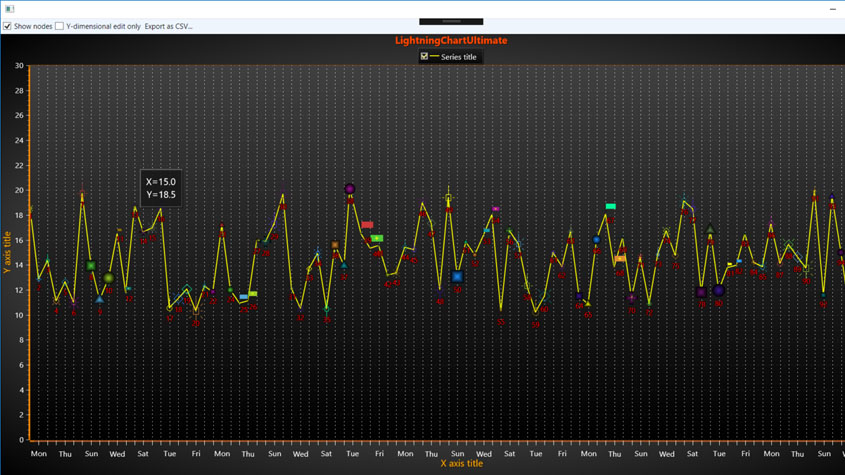Click the yellow line sample in legend
This screenshot has width=845, height=475.
pos(434,57)
